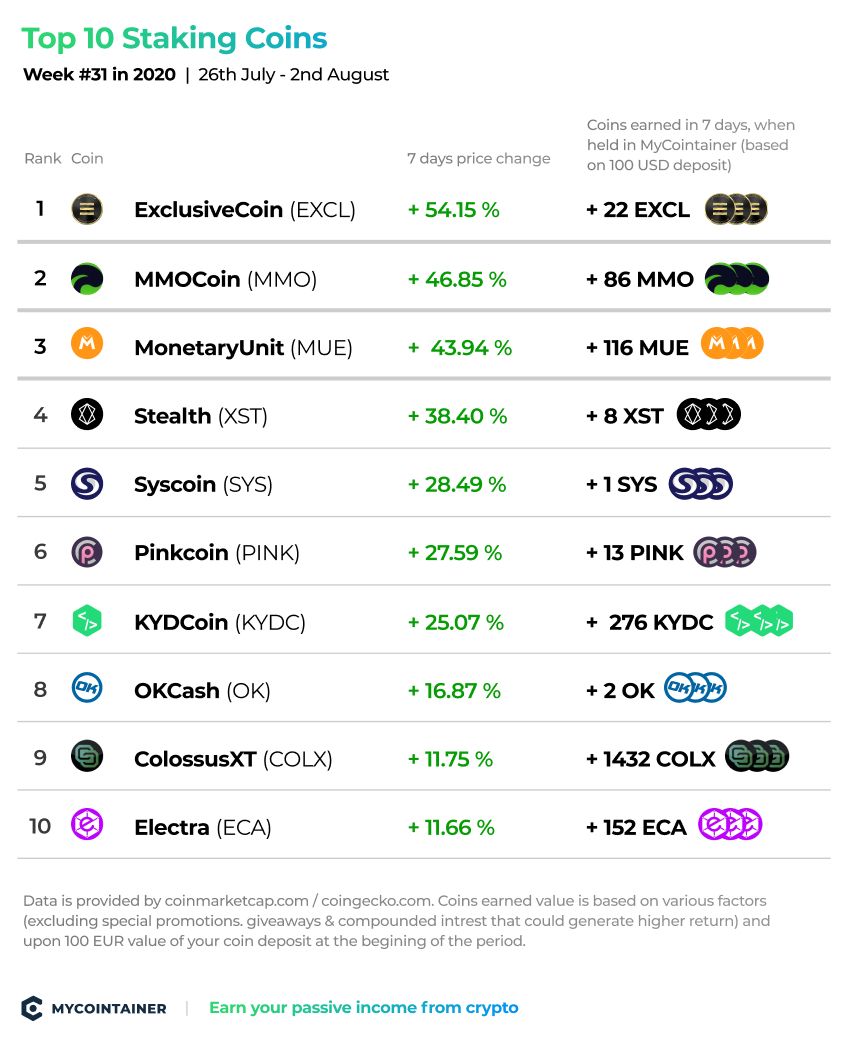The image size is (858, 1055).
Task: Click 'Earn your passive income from crypto'
Action: [363, 1007]
